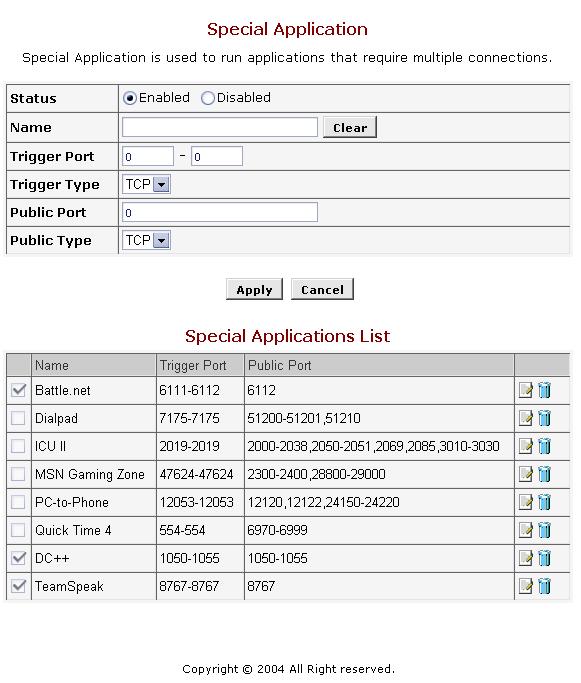Delete the DC++ entry
The height and width of the screenshot is (683, 581).
pyautogui.click(x=544, y=558)
